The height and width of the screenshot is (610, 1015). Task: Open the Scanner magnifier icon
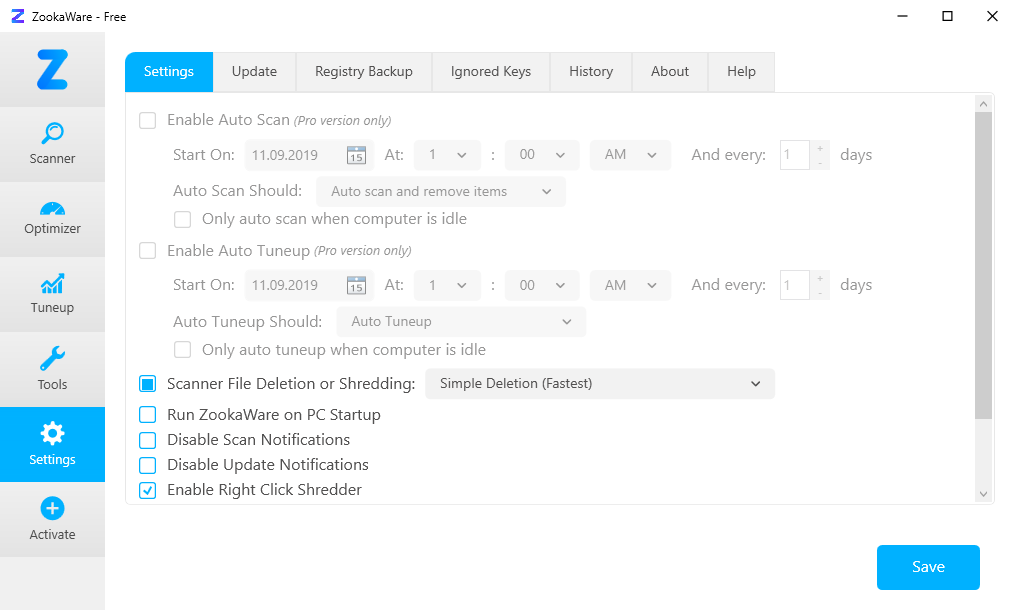52,133
